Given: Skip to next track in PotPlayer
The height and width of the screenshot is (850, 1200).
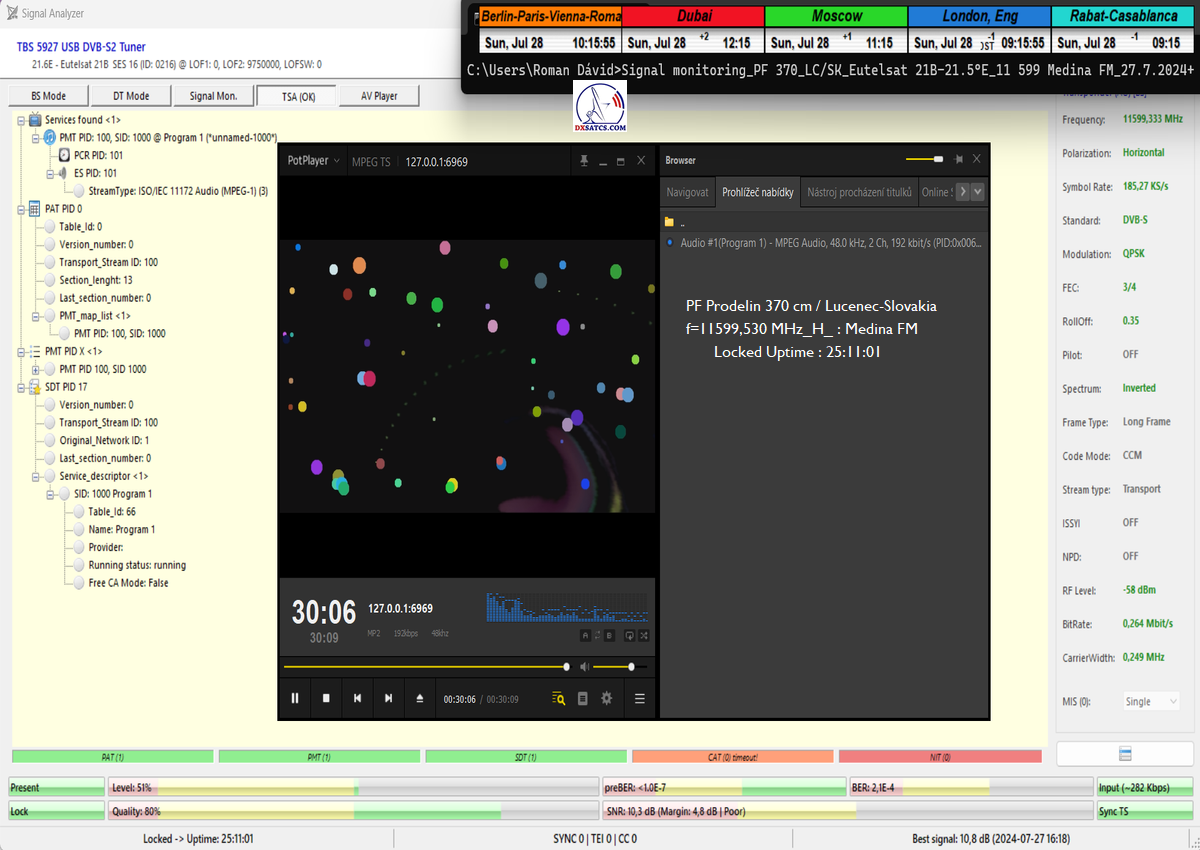Looking at the screenshot, I should [x=388, y=699].
